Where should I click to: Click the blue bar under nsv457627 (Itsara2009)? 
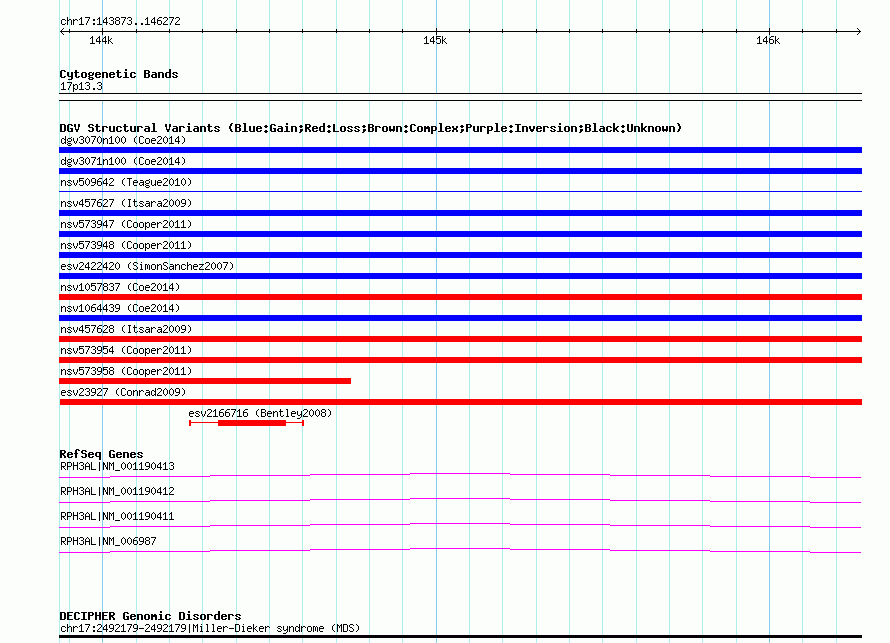click(460, 213)
